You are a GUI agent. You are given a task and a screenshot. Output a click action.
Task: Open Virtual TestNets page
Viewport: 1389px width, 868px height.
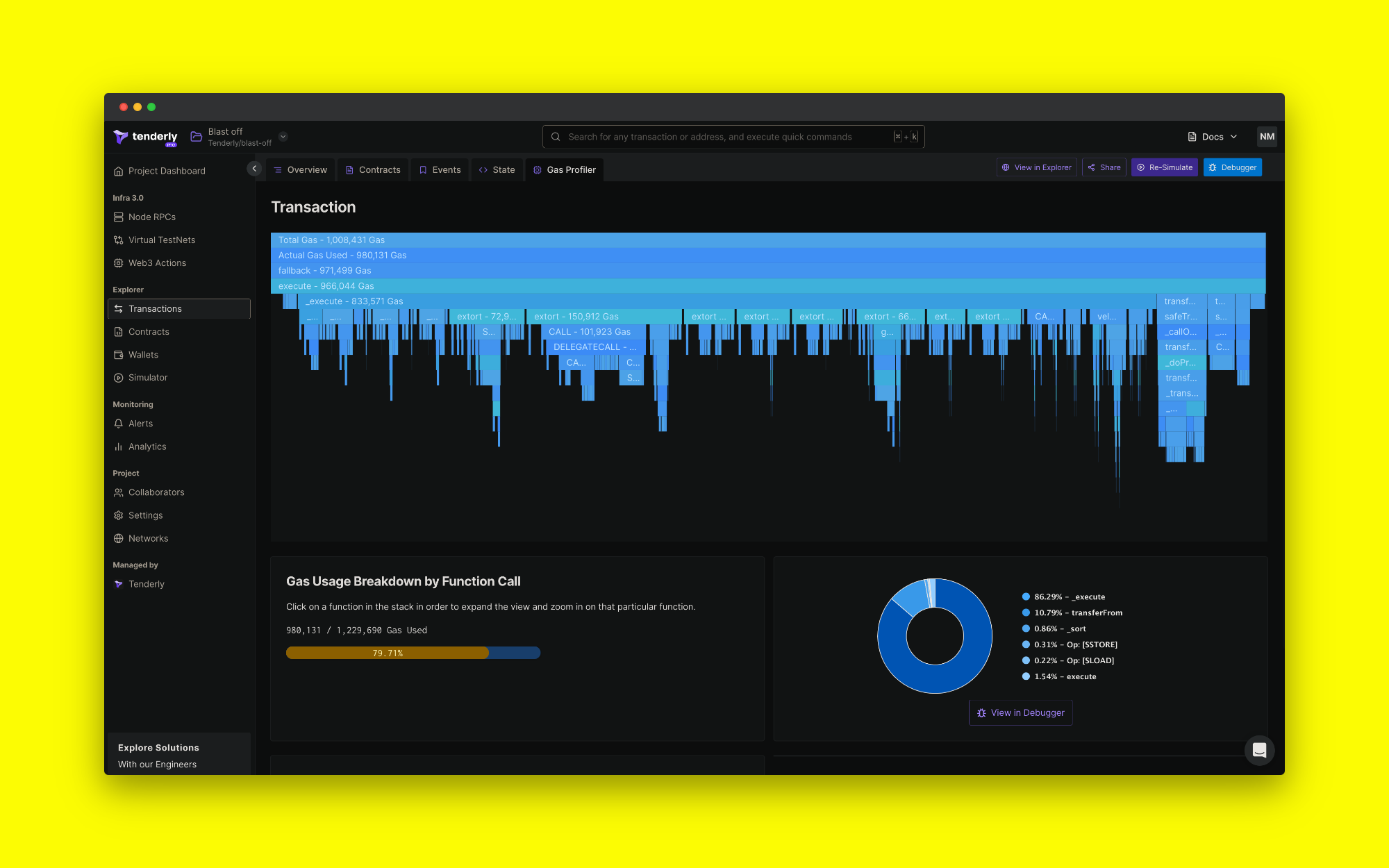(x=161, y=240)
